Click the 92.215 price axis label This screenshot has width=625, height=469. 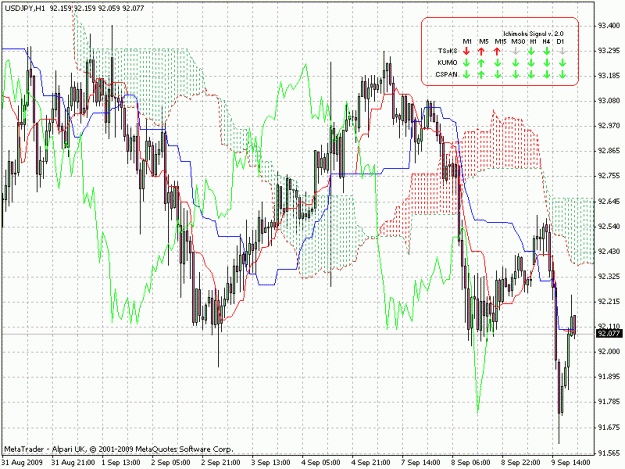tap(609, 302)
